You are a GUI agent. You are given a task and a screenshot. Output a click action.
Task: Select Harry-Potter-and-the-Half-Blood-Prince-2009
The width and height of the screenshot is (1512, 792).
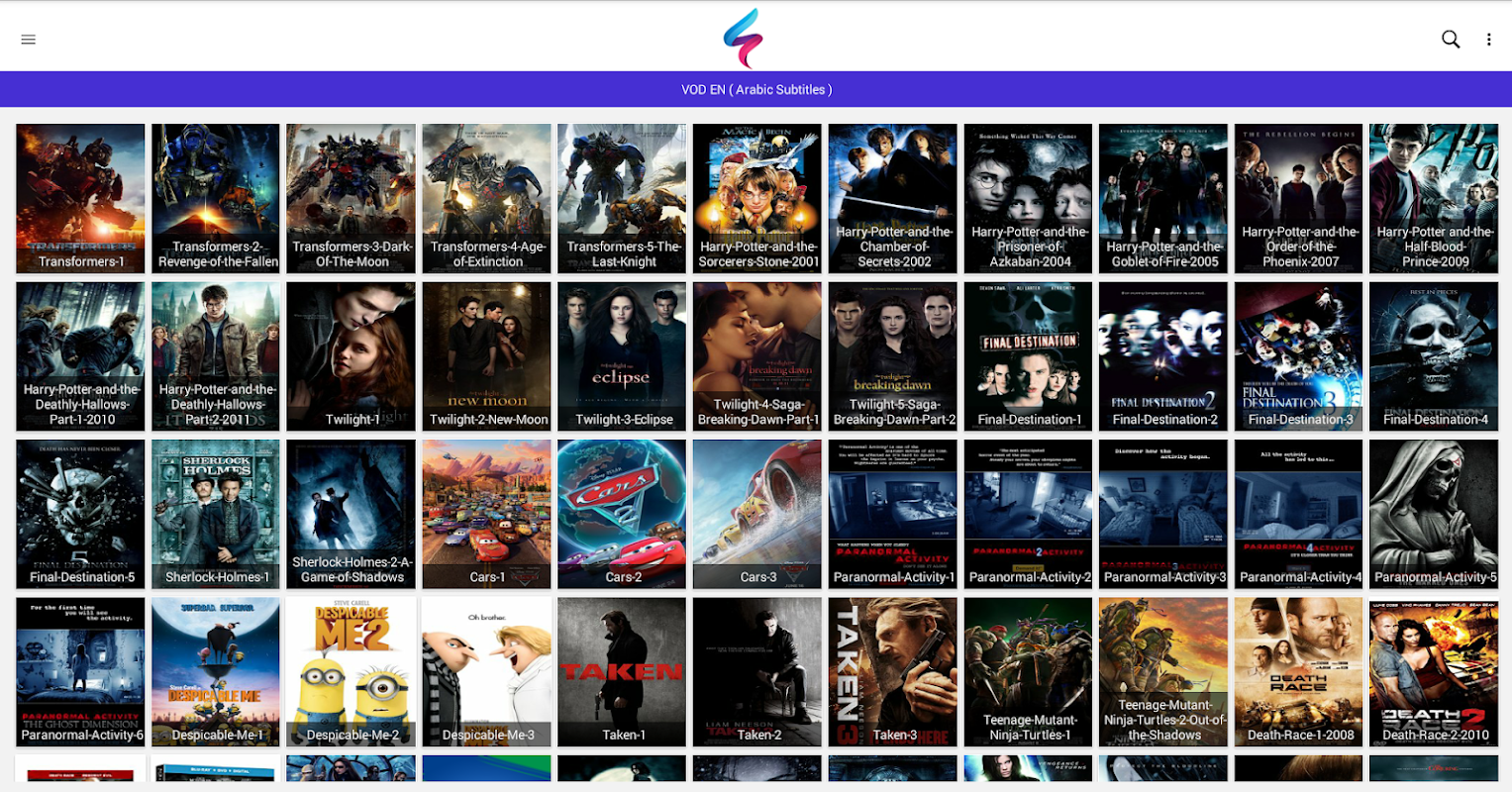[x=1434, y=198]
